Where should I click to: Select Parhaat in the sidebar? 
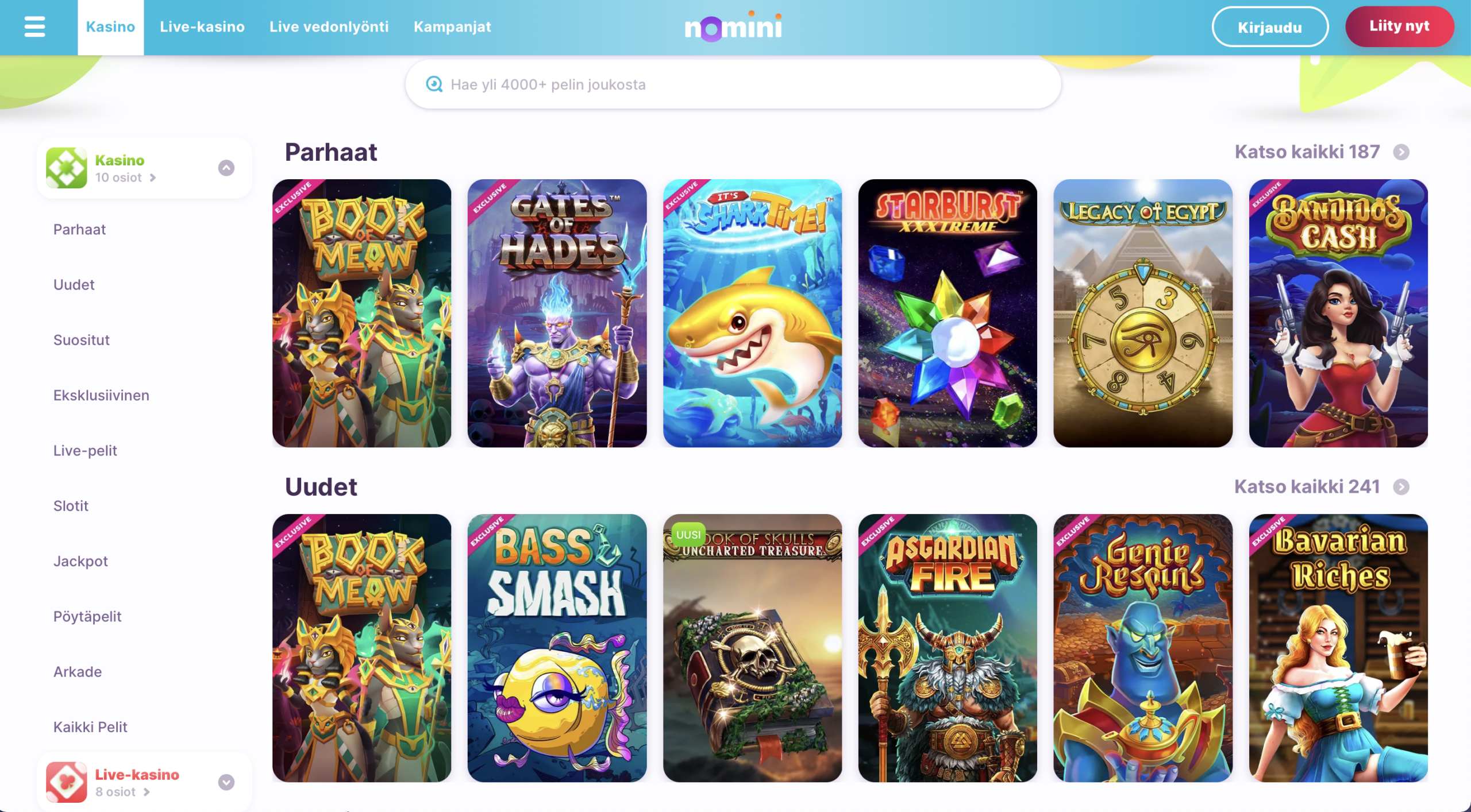click(x=79, y=230)
